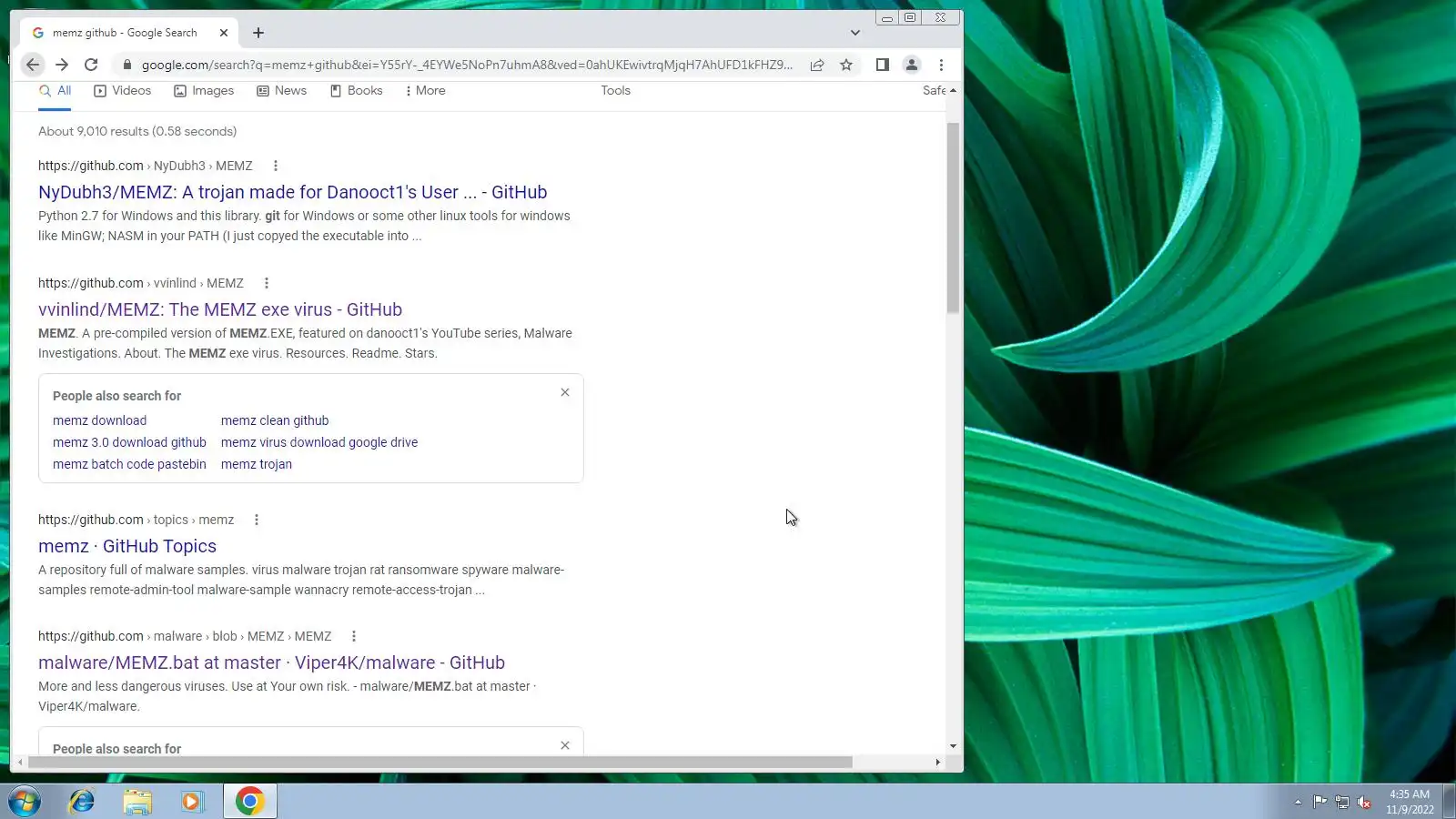Click the horizontal scrollbar thumb
This screenshot has height=819, width=1456.
pyautogui.click(x=440, y=763)
